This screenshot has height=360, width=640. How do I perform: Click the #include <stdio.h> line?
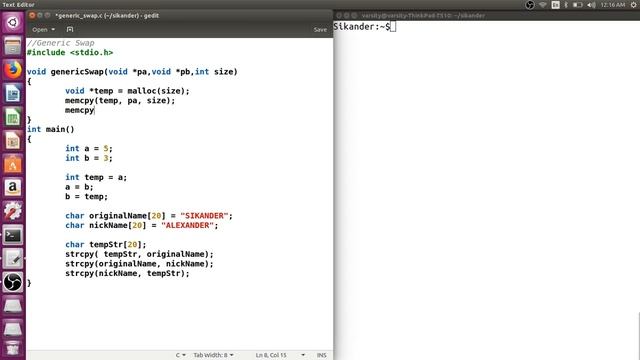point(70,52)
